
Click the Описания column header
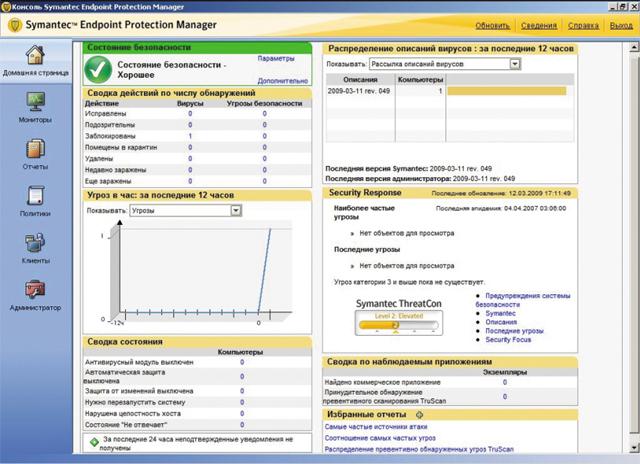[360, 80]
